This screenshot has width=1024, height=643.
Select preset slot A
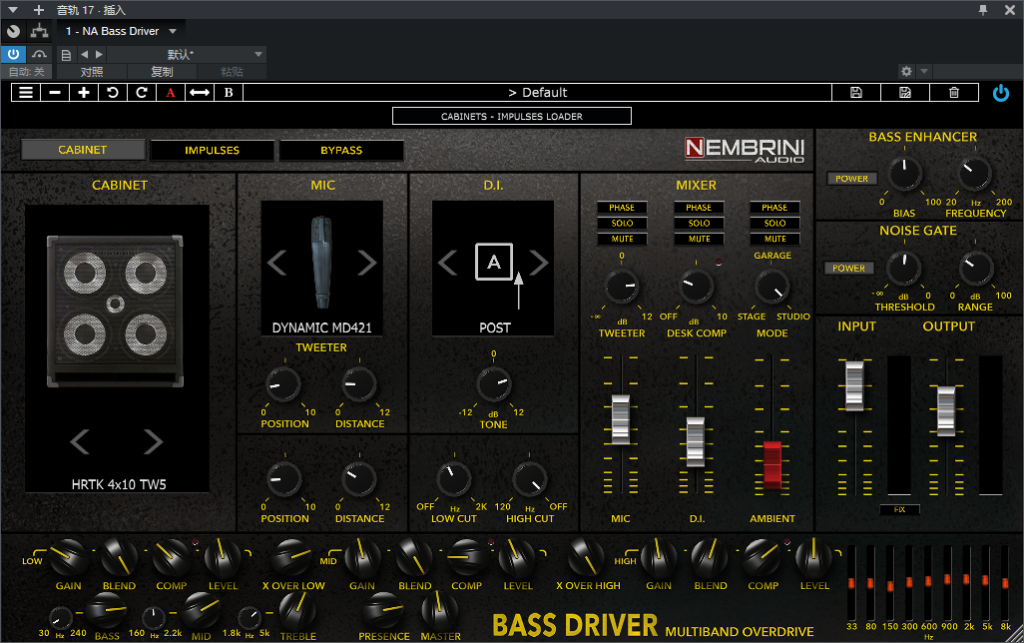click(x=170, y=93)
